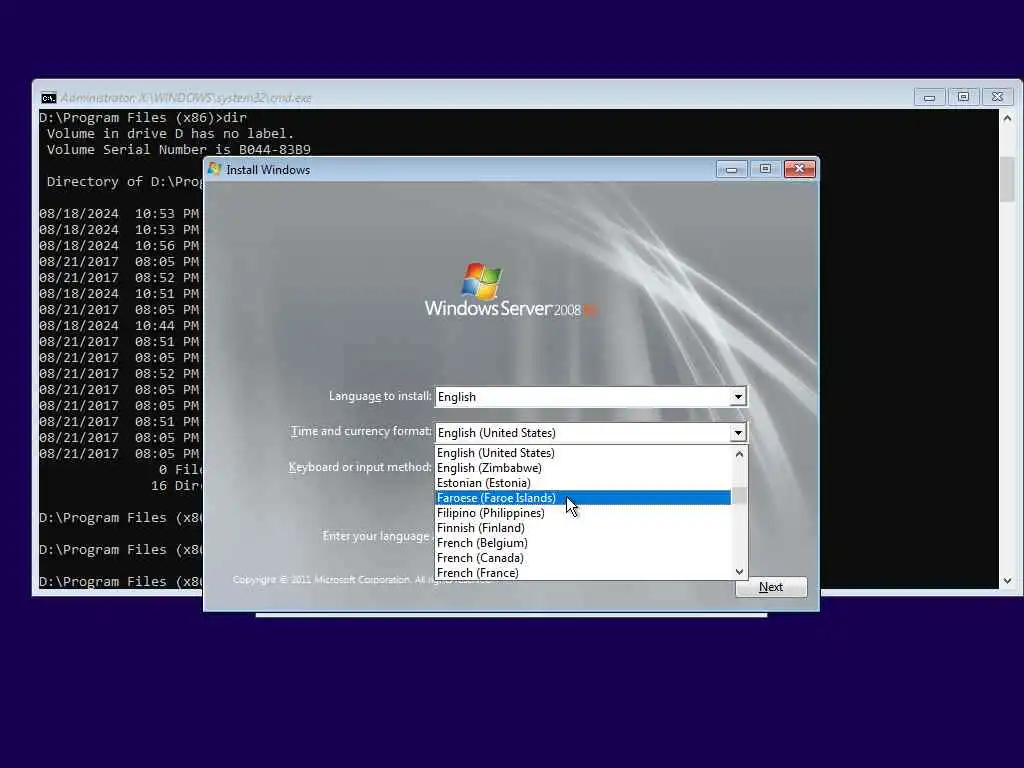Minimize the Install Windows dialog

click(x=731, y=169)
